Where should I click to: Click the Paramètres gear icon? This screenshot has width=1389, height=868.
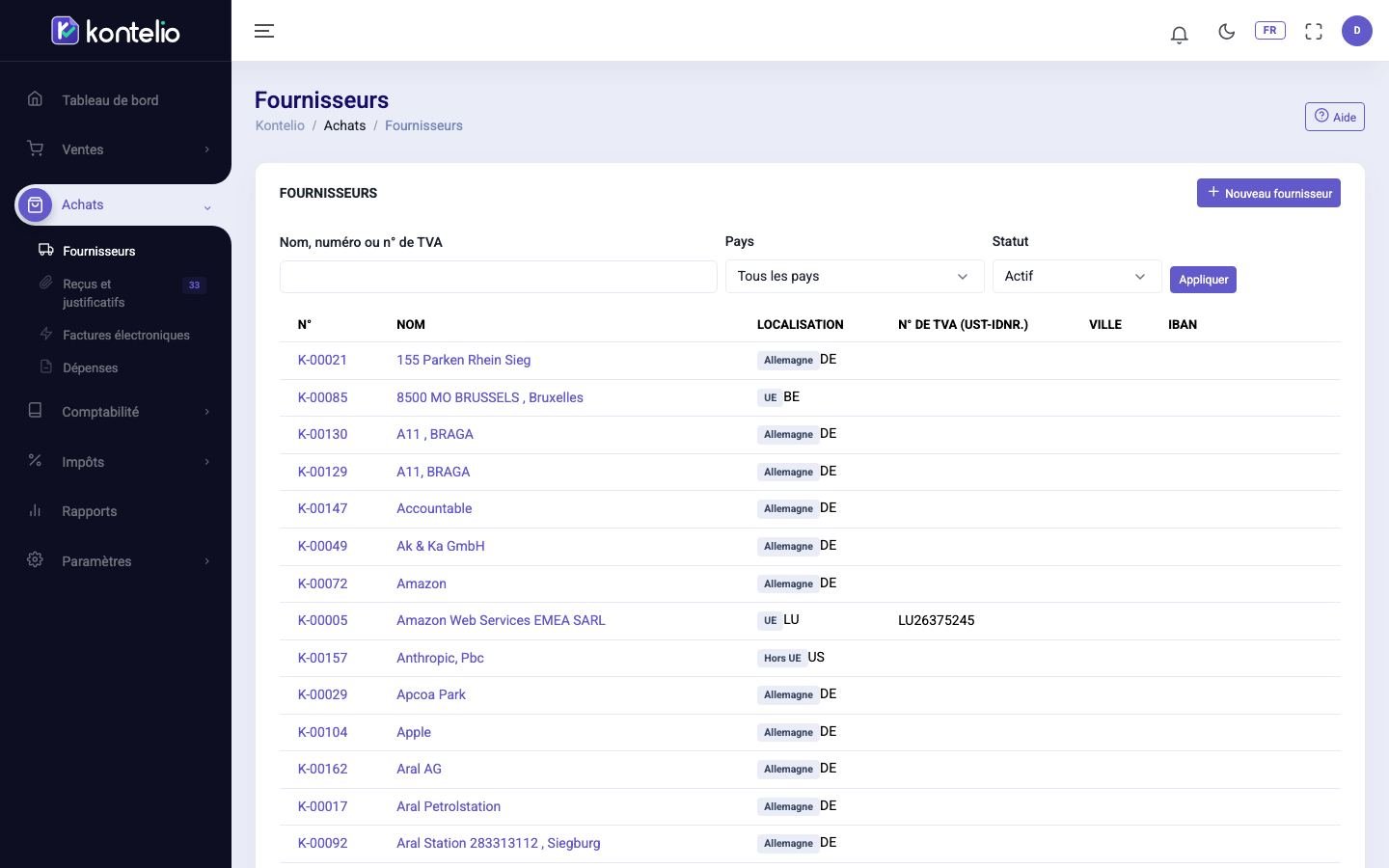(35, 559)
